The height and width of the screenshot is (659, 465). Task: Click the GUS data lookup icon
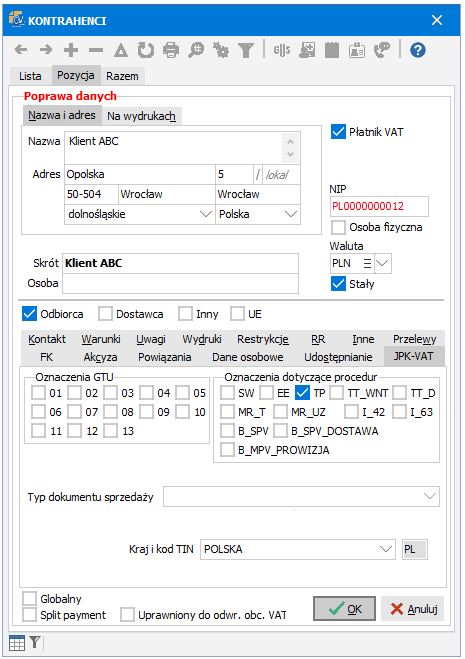point(282,50)
